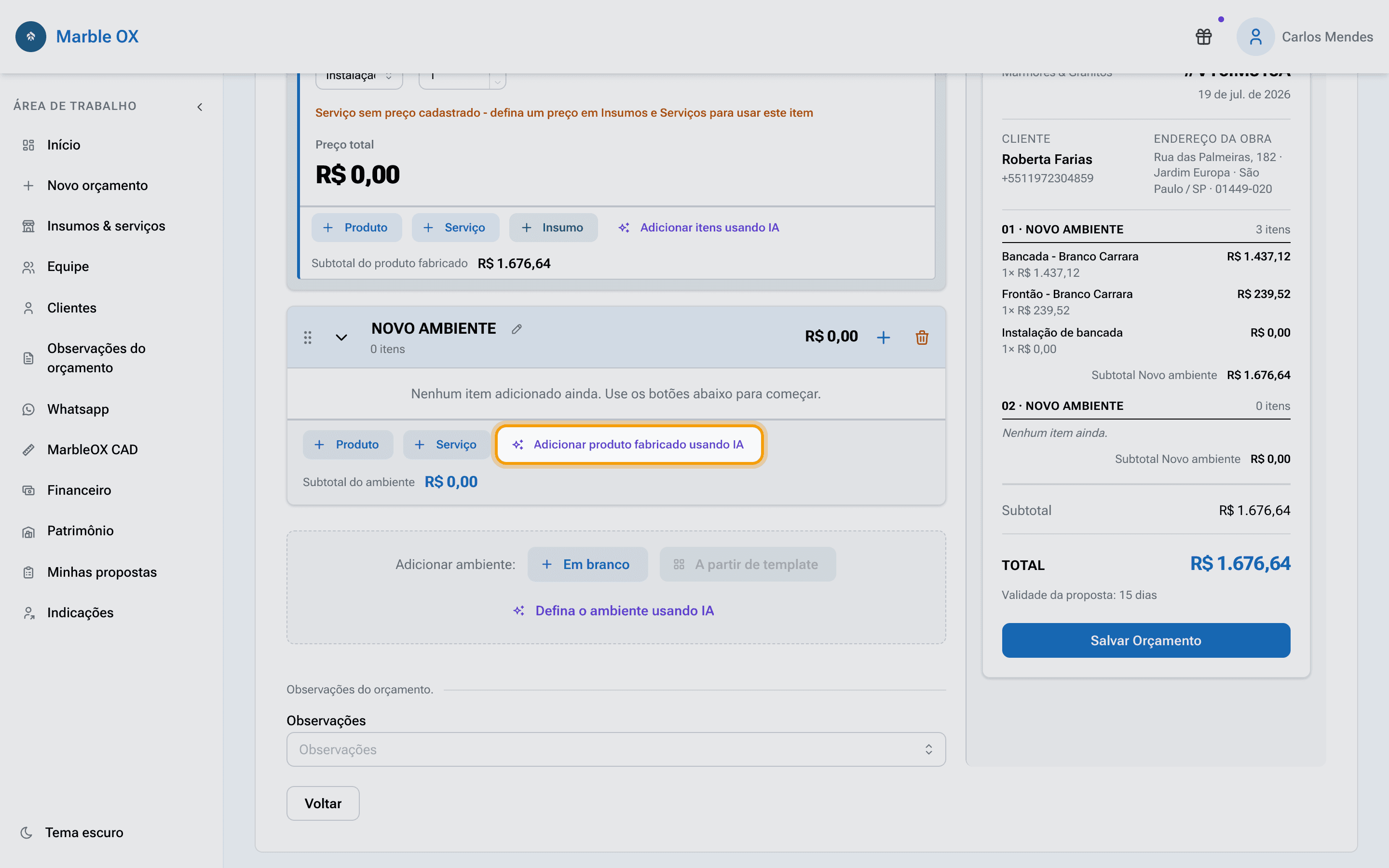Grab the Novo Ambiente drag handle
Screen dimensions: 1389x868
click(x=308, y=338)
